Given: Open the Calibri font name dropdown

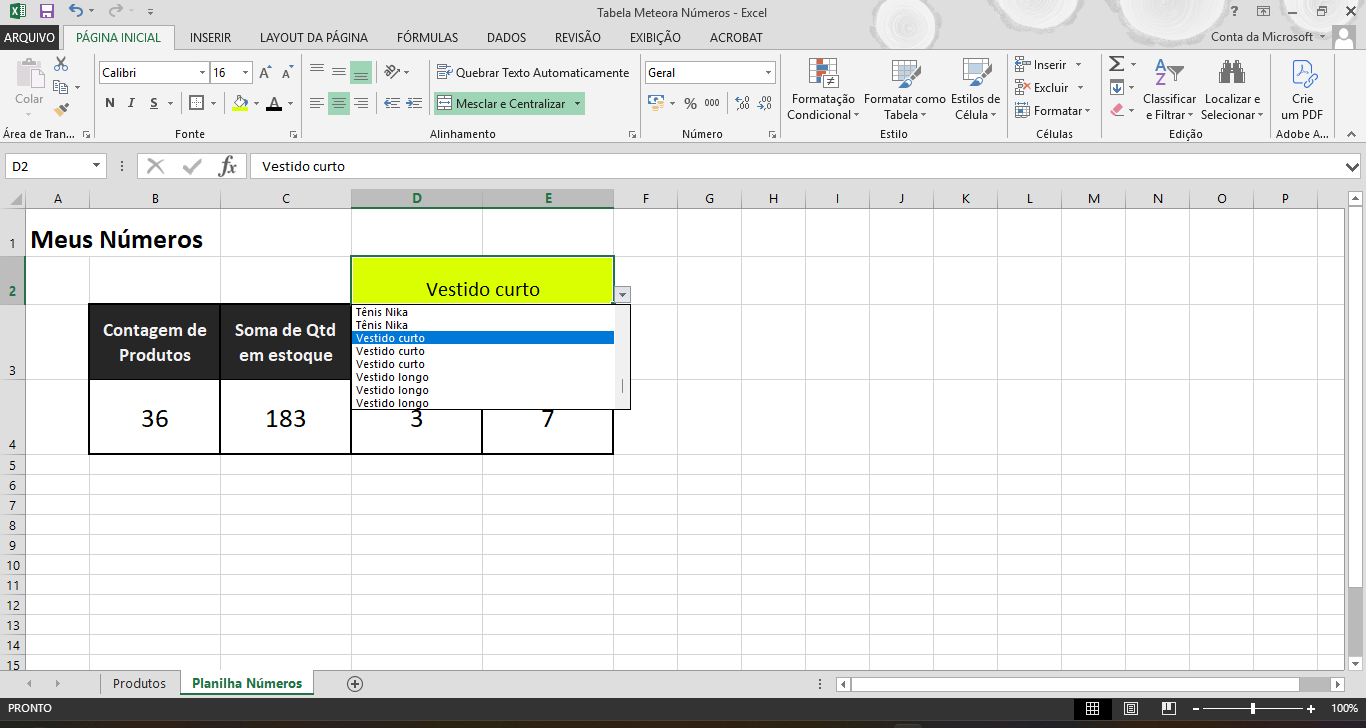Looking at the screenshot, I should 203,73.
